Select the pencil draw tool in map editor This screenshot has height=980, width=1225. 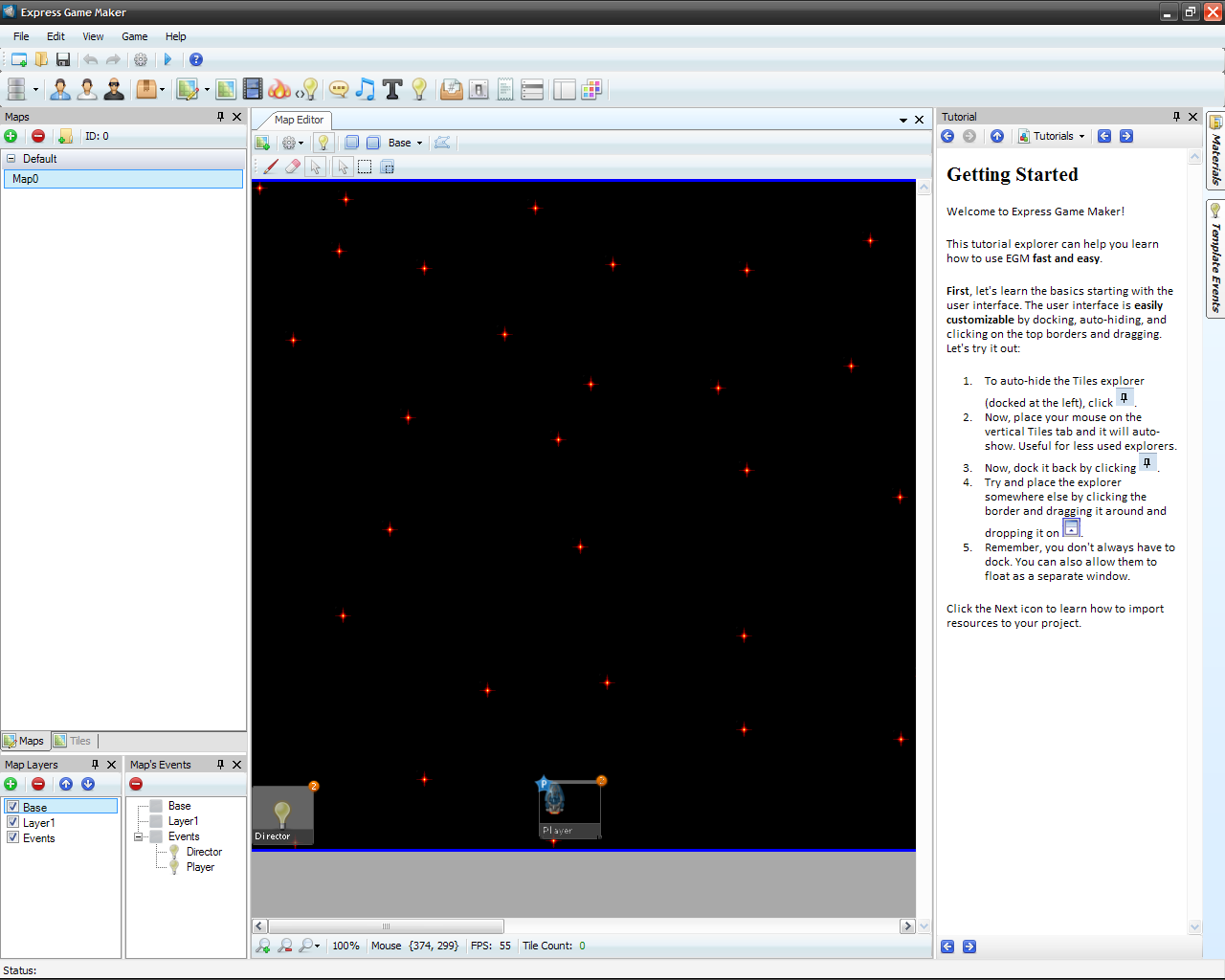pos(271,167)
